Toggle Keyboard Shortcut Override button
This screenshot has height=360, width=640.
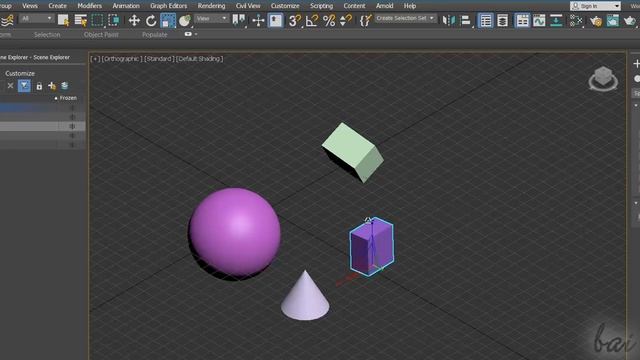[276, 20]
